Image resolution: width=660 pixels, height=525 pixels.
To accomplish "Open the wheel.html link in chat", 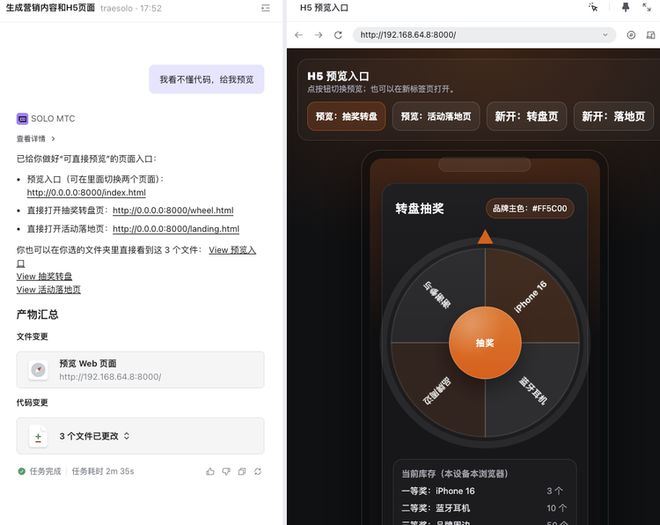I will coord(172,211).
